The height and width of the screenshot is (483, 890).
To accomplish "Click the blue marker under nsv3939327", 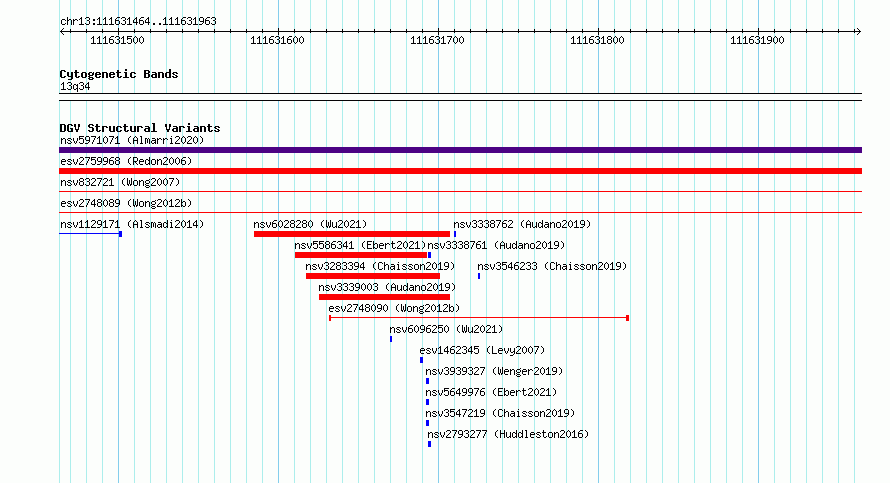I will tap(427, 381).
